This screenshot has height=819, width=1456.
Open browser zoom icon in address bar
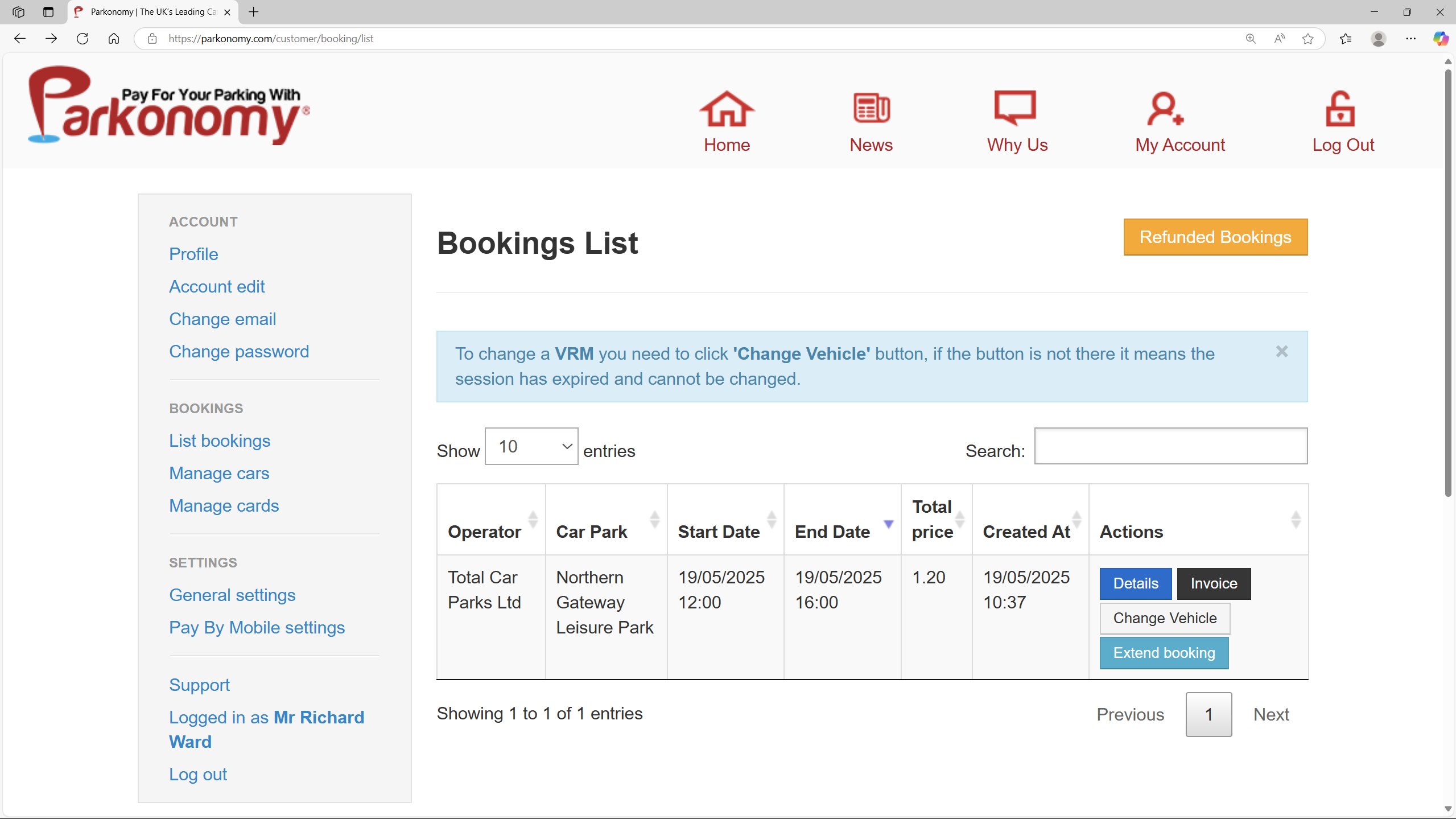coord(1251,39)
